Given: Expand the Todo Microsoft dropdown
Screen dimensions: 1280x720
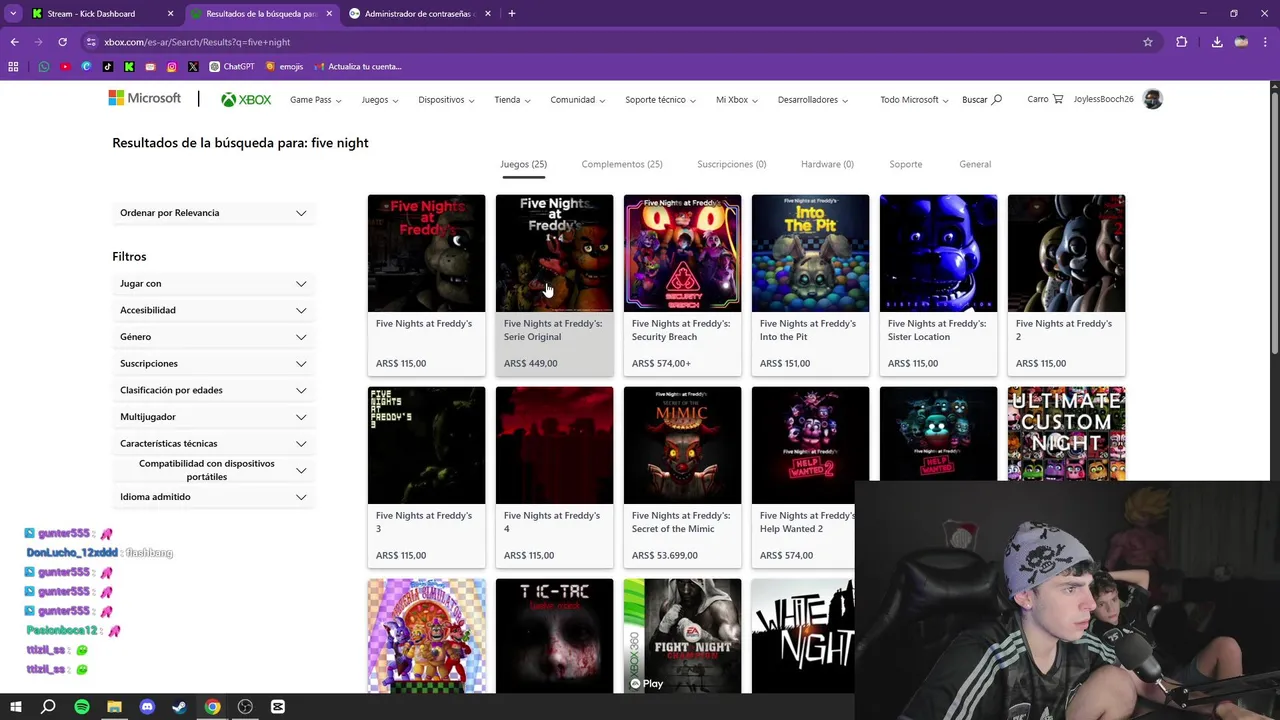Looking at the screenshot, I should (914, 100).
